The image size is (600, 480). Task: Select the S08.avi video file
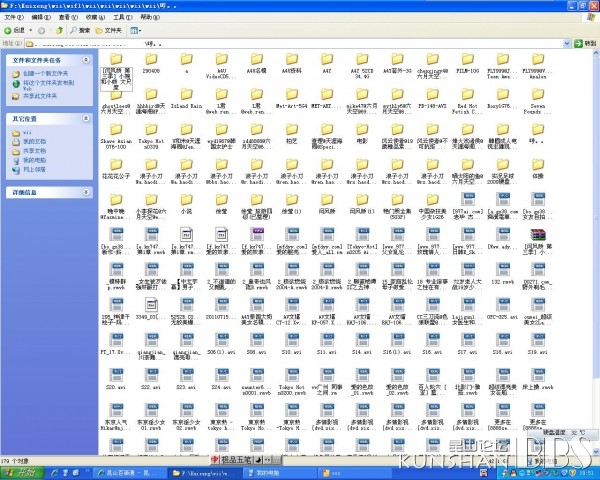(257, 344)
